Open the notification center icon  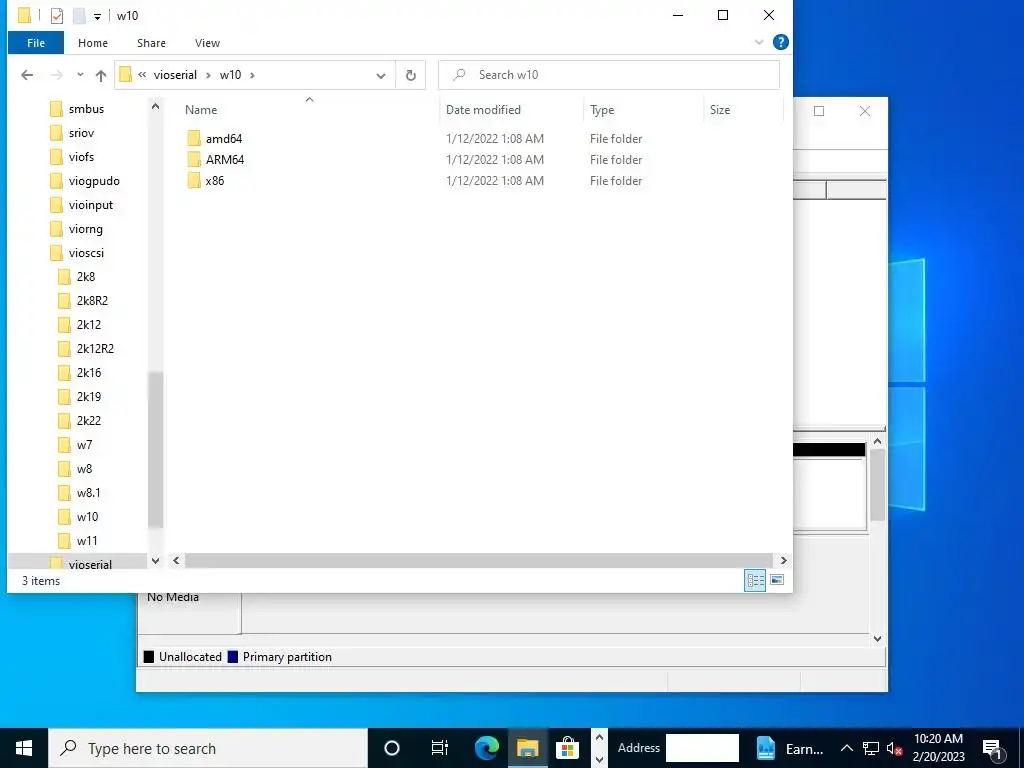(992, 748)
